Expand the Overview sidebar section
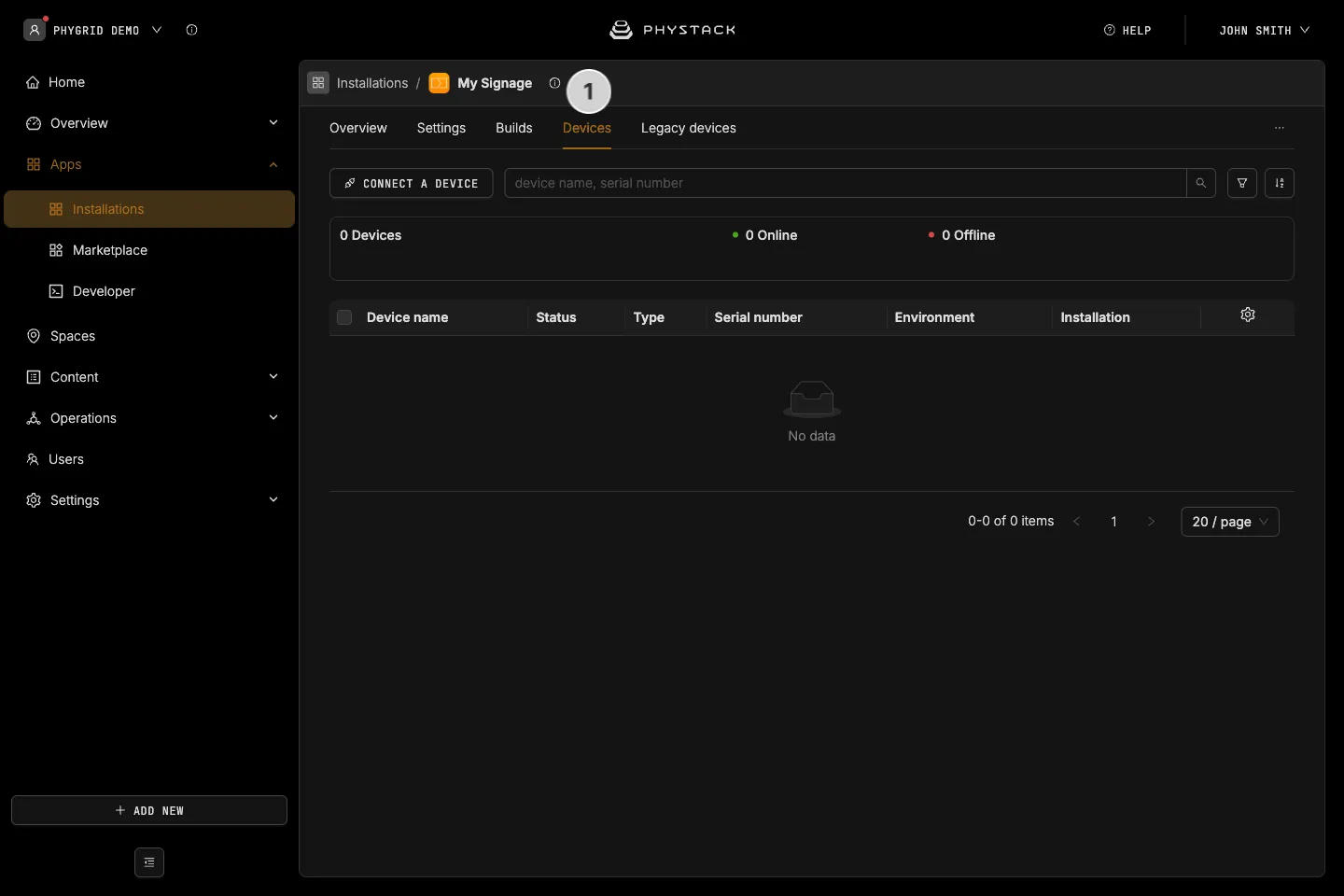1344x896 pixels. (x=273, y=122)
